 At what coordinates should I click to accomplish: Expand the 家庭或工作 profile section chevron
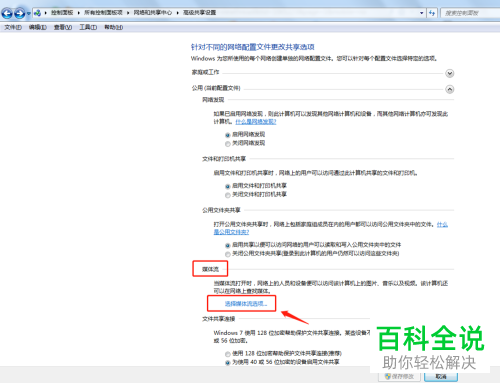450,73
